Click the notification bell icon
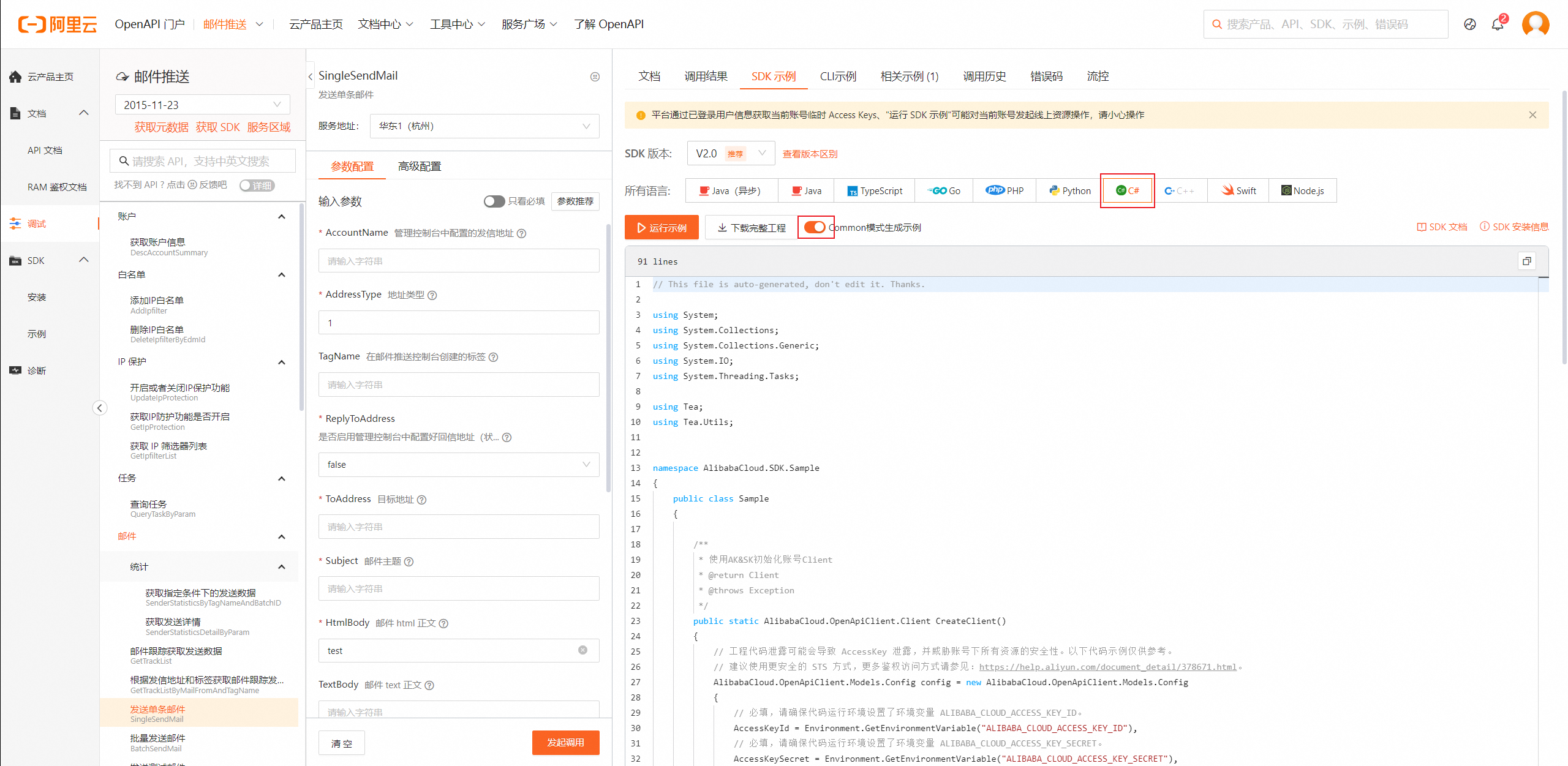Viewport: 1568px width, 766px height. point(1497,24)
